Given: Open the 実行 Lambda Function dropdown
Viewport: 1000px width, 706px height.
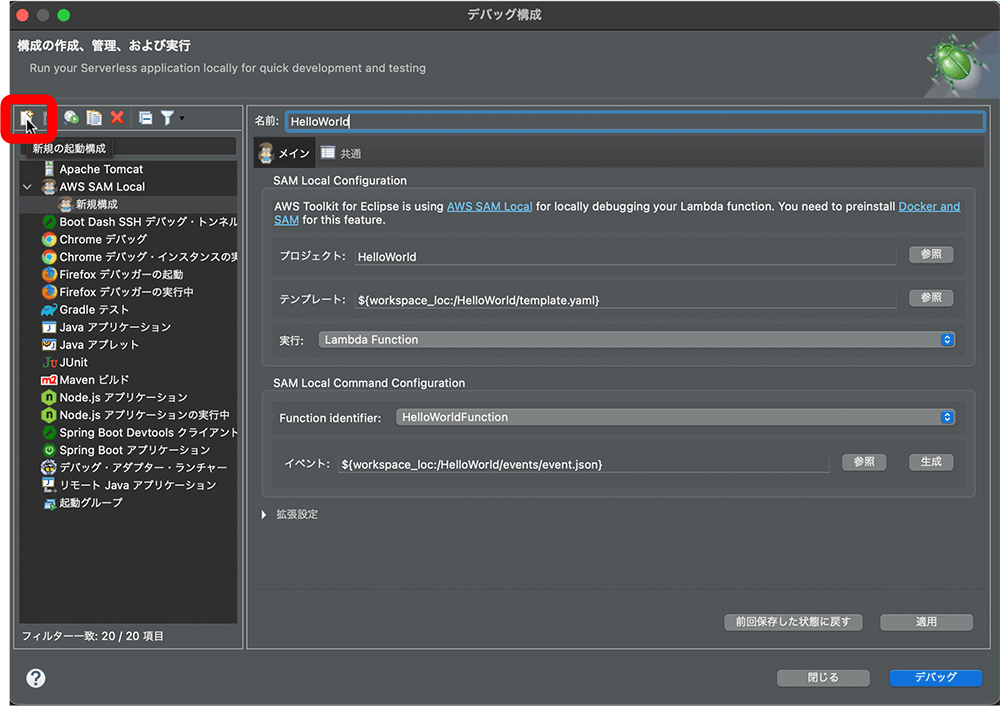Looking at the screenshot, I should coord(637,340).
